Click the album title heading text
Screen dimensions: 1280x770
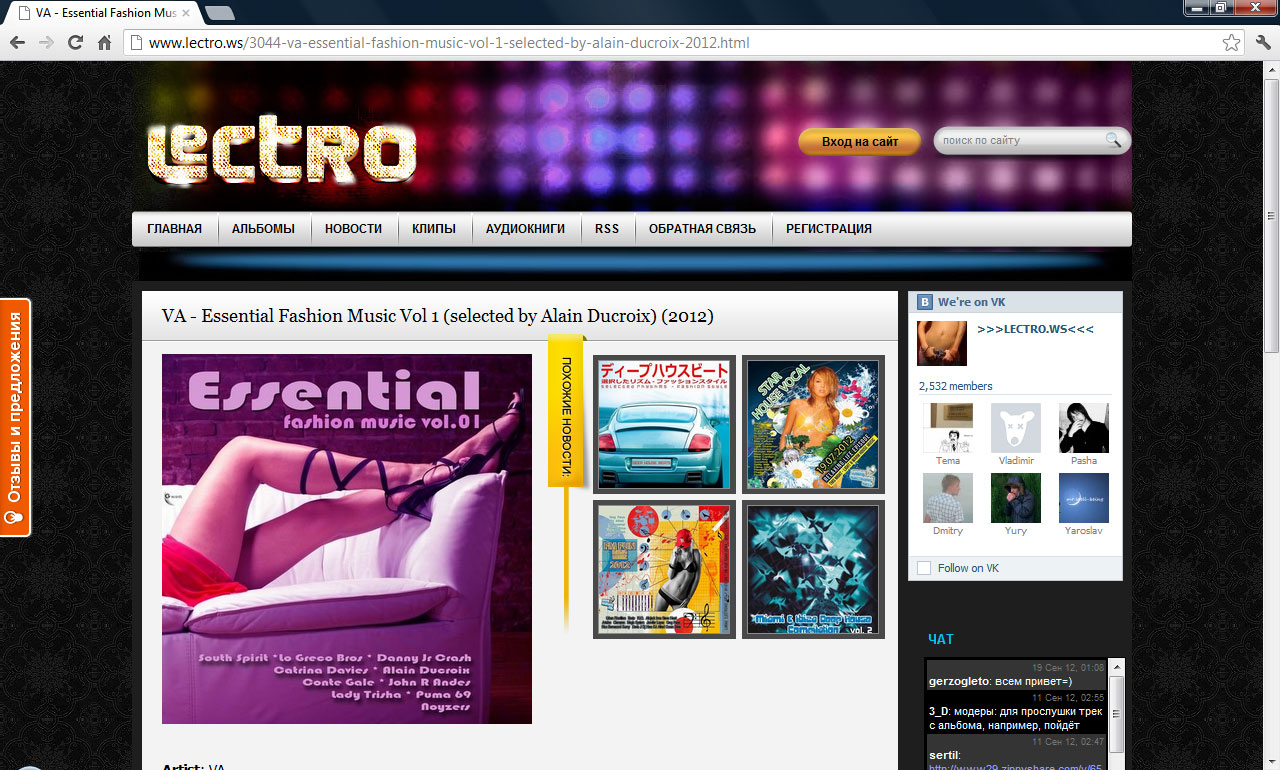point(438,316)
